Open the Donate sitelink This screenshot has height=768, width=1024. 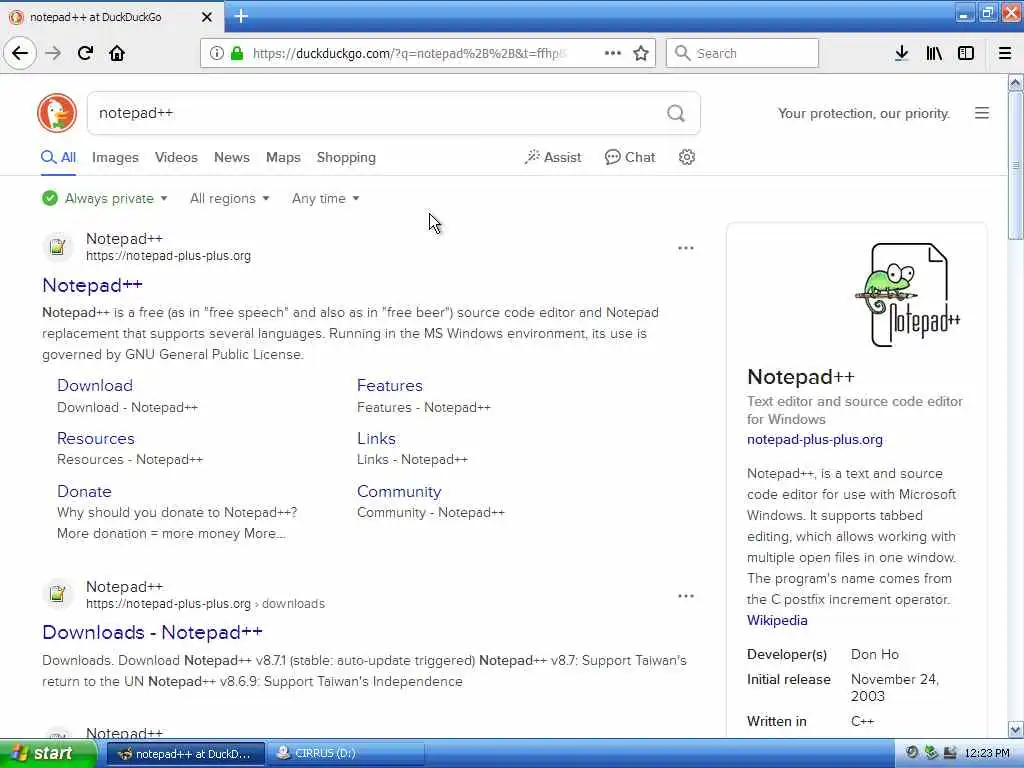[84, 491]
